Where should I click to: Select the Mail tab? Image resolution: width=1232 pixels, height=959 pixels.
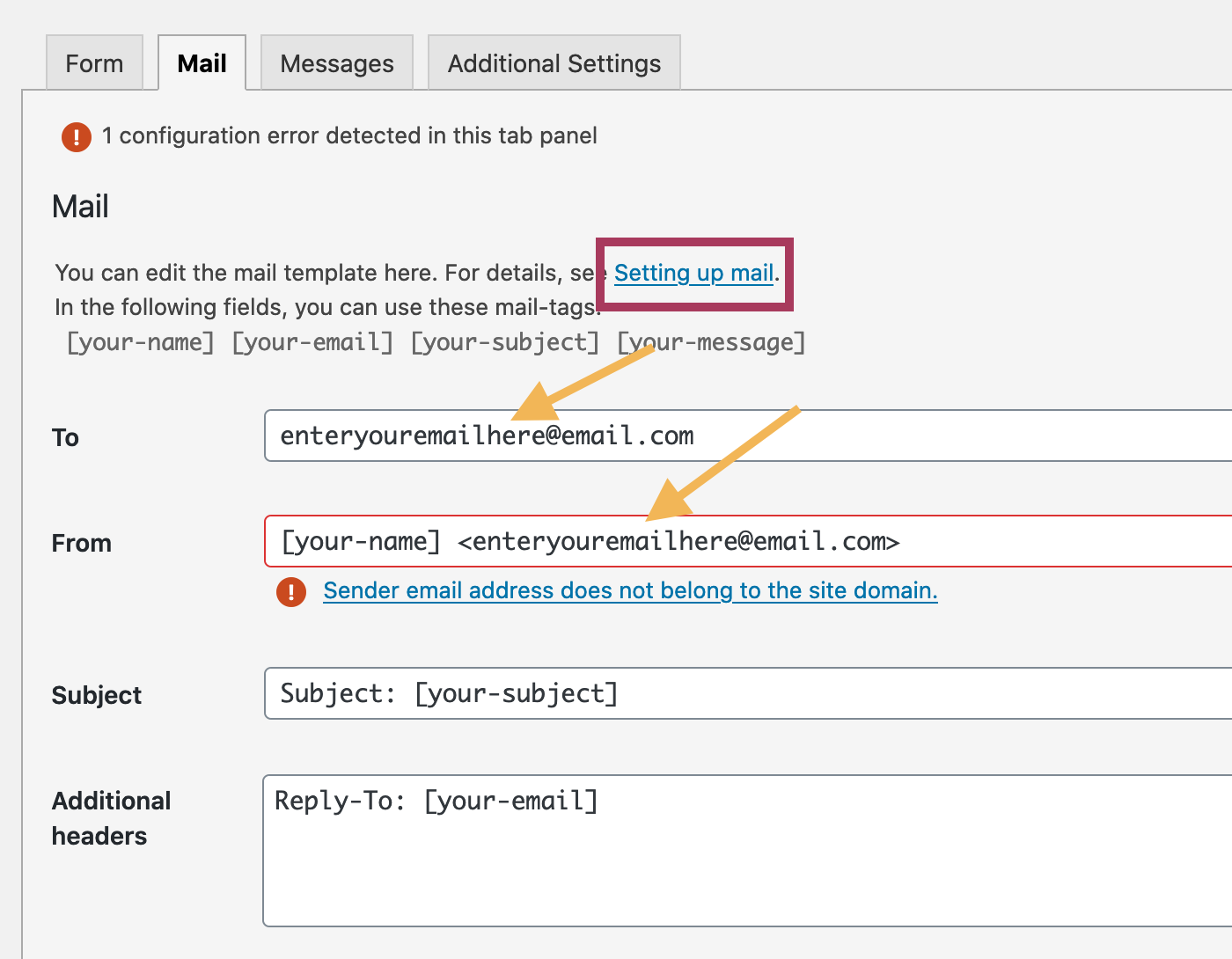pos(202,63)
